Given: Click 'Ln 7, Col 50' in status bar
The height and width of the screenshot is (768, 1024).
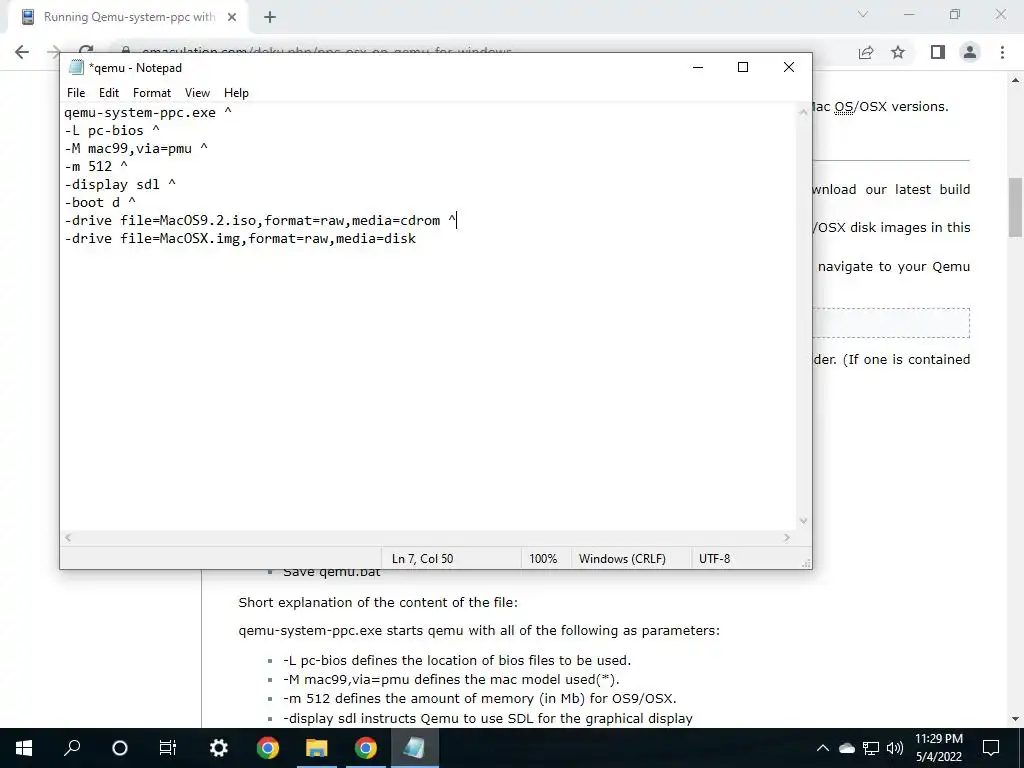Looking at the screenshot, I should click(423, 558).
